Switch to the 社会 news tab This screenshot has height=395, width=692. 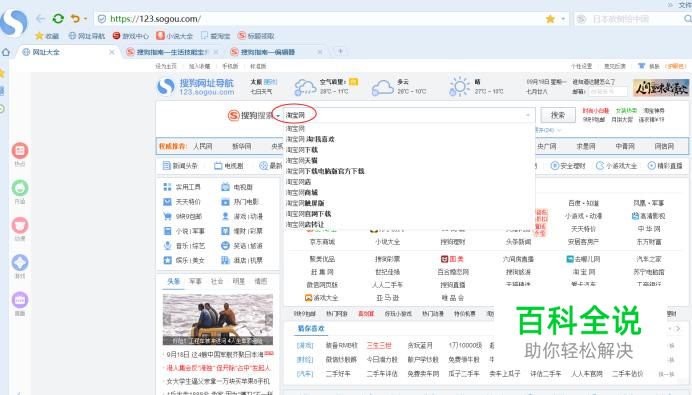click(217, 281)
